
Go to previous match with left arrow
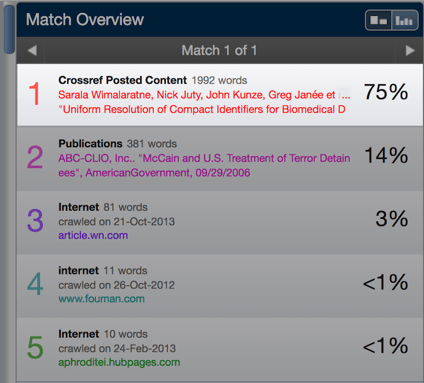(x=32, y=51)
